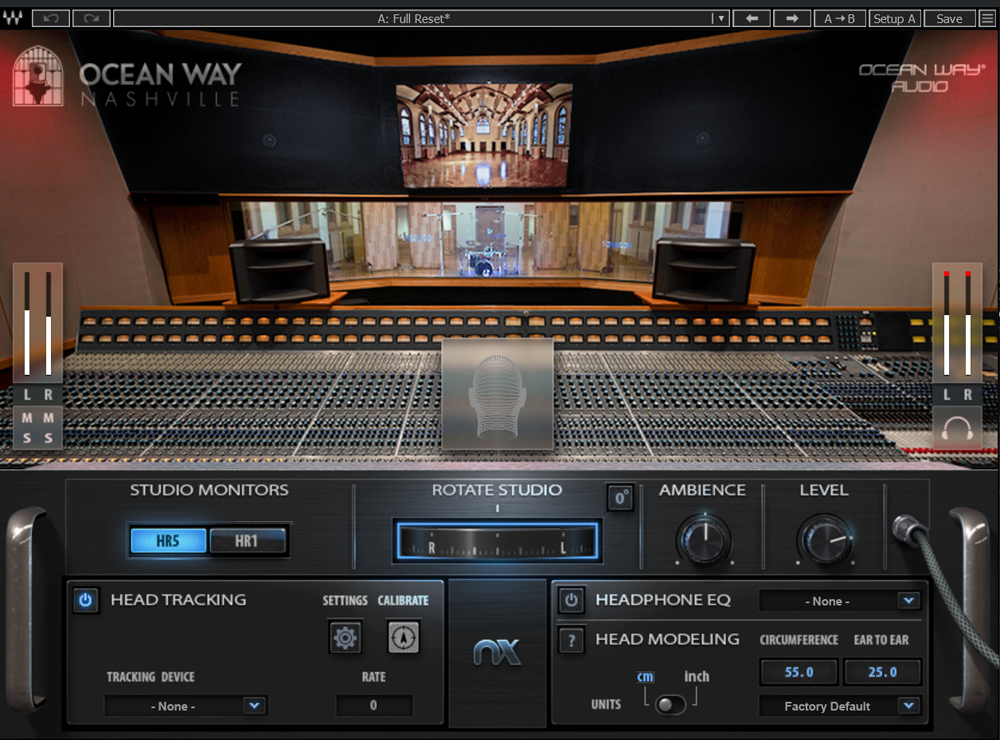
Task: Click the head tracking calibrate compass icon
Action: [x=404, y=637]
